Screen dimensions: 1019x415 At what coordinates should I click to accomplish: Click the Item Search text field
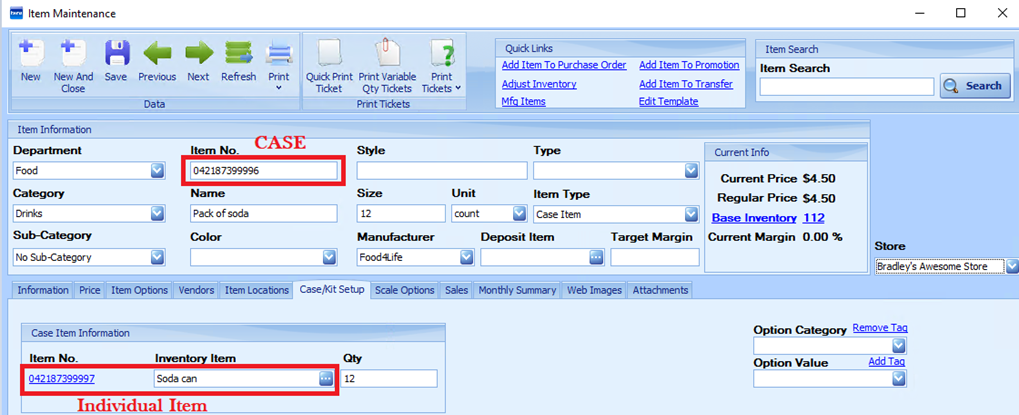pyautogui.click(x=846, y=87)
